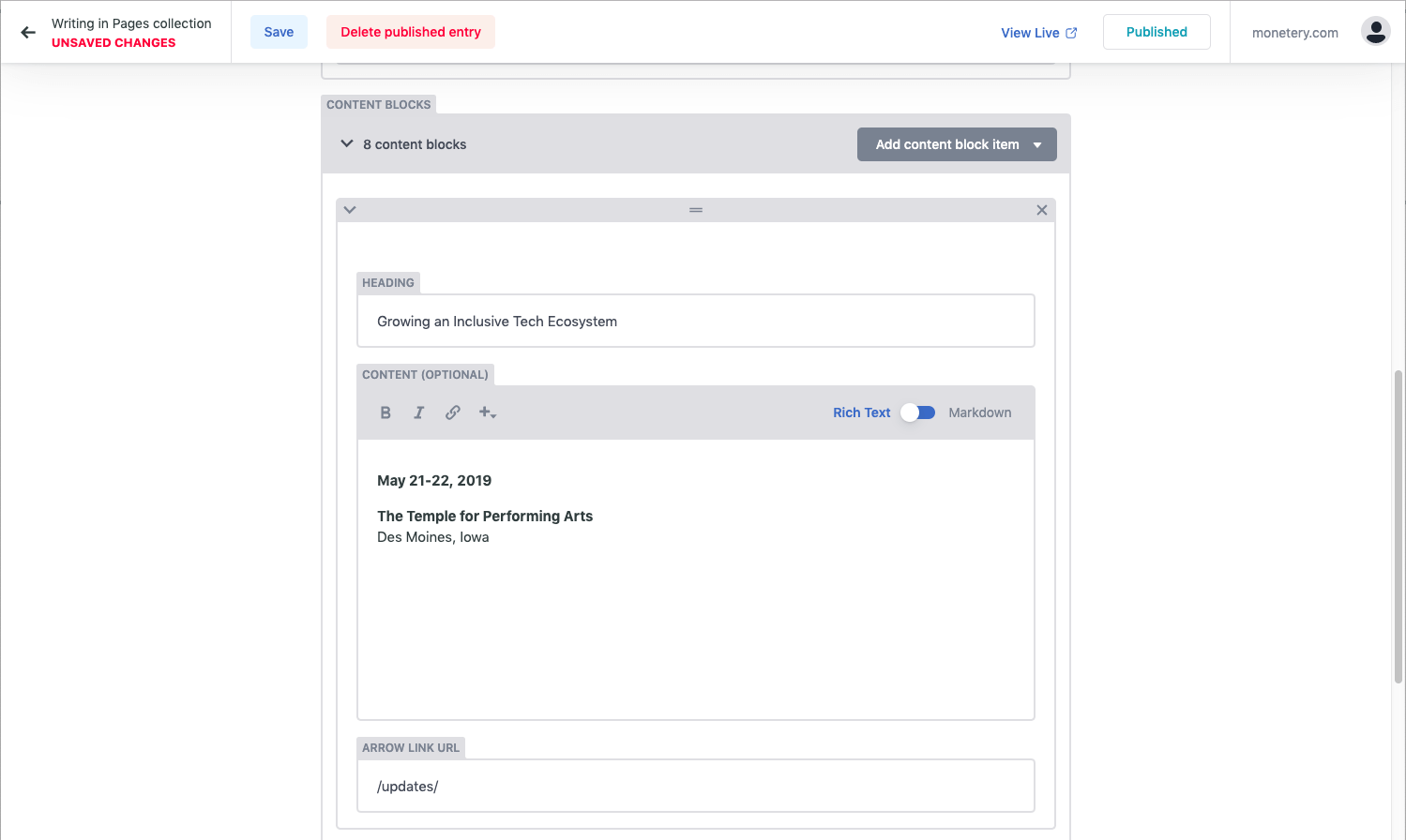Image resolution: width=1406 pixels, height=840 pixels.
Task: Open the Add content block item dropdown arrow
Action: click(x=1037, y=143)
